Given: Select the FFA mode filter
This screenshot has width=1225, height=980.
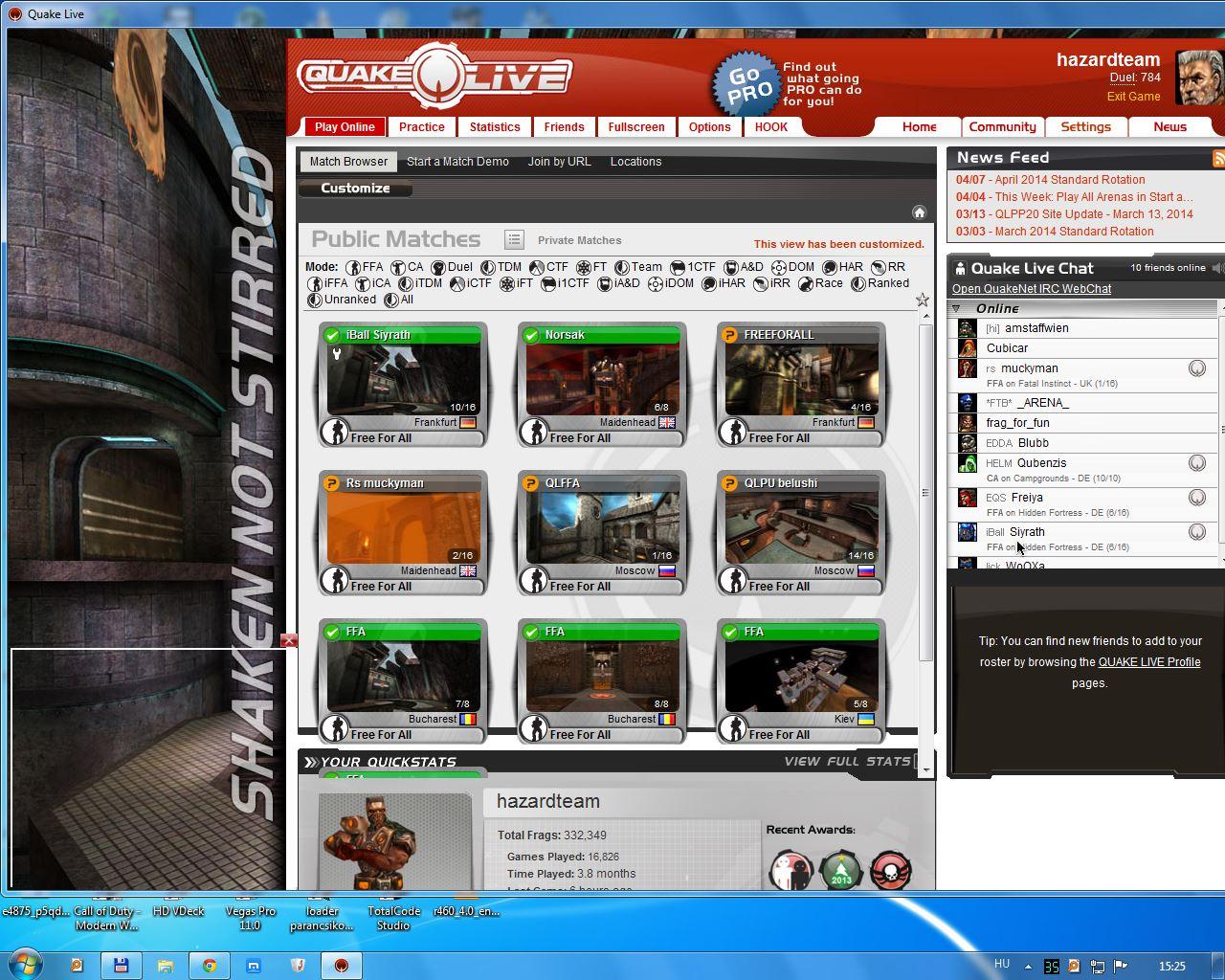Looking at the screenshot, I should (364, 267).
